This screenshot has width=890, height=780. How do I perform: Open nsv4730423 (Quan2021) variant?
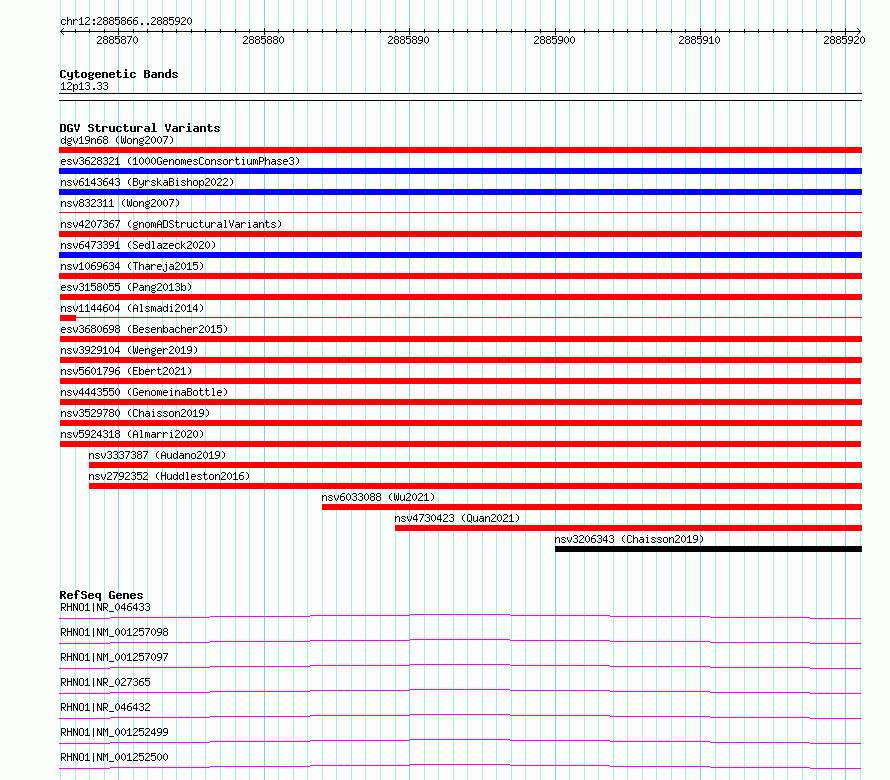coord(457,518)
